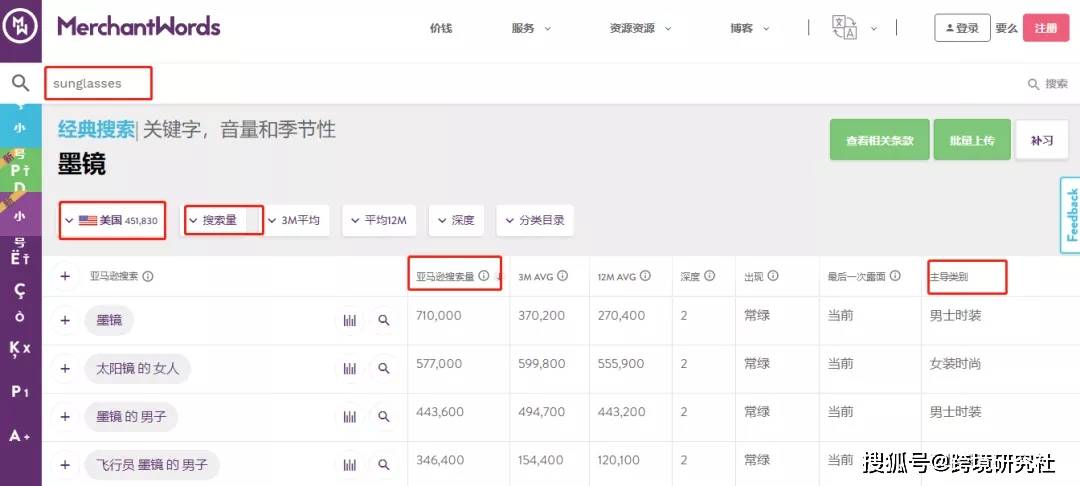Open the 3M平均 filter dropdown
This screenshot has width=1080, height=486.
[x=295, y=220]
